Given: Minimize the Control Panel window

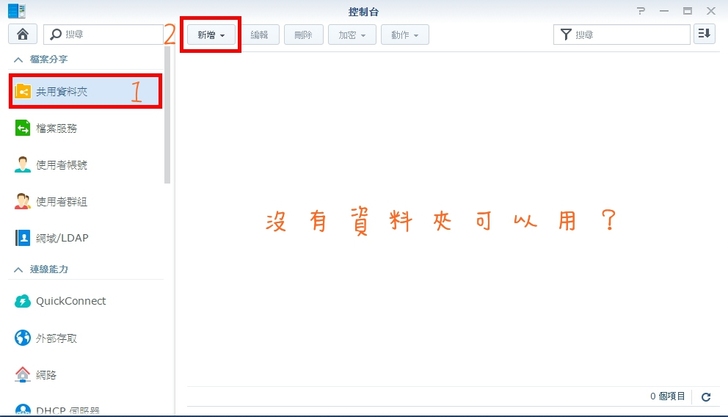Looking at the screenshot, I should click(x=664, y=11).
